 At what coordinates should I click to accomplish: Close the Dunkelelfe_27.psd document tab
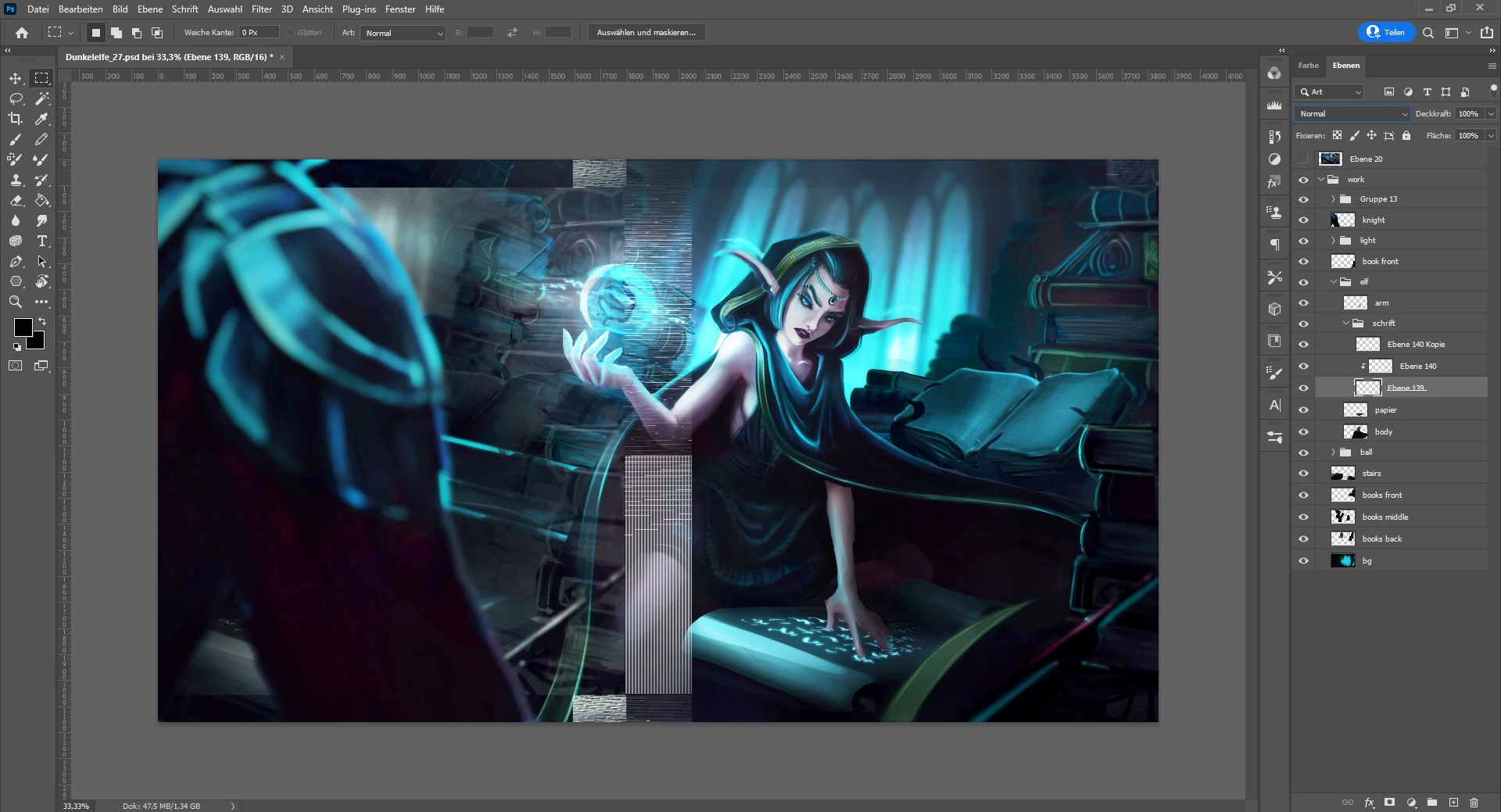tap(282, 57)
